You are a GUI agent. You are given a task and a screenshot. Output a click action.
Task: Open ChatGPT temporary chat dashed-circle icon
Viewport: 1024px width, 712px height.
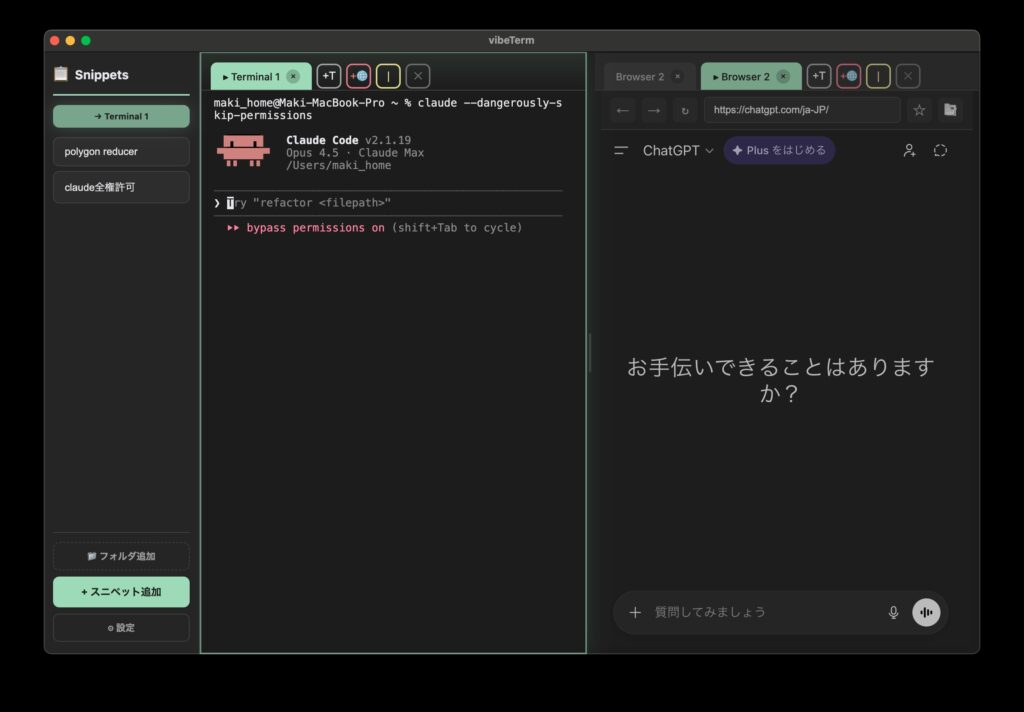(940, 150)
